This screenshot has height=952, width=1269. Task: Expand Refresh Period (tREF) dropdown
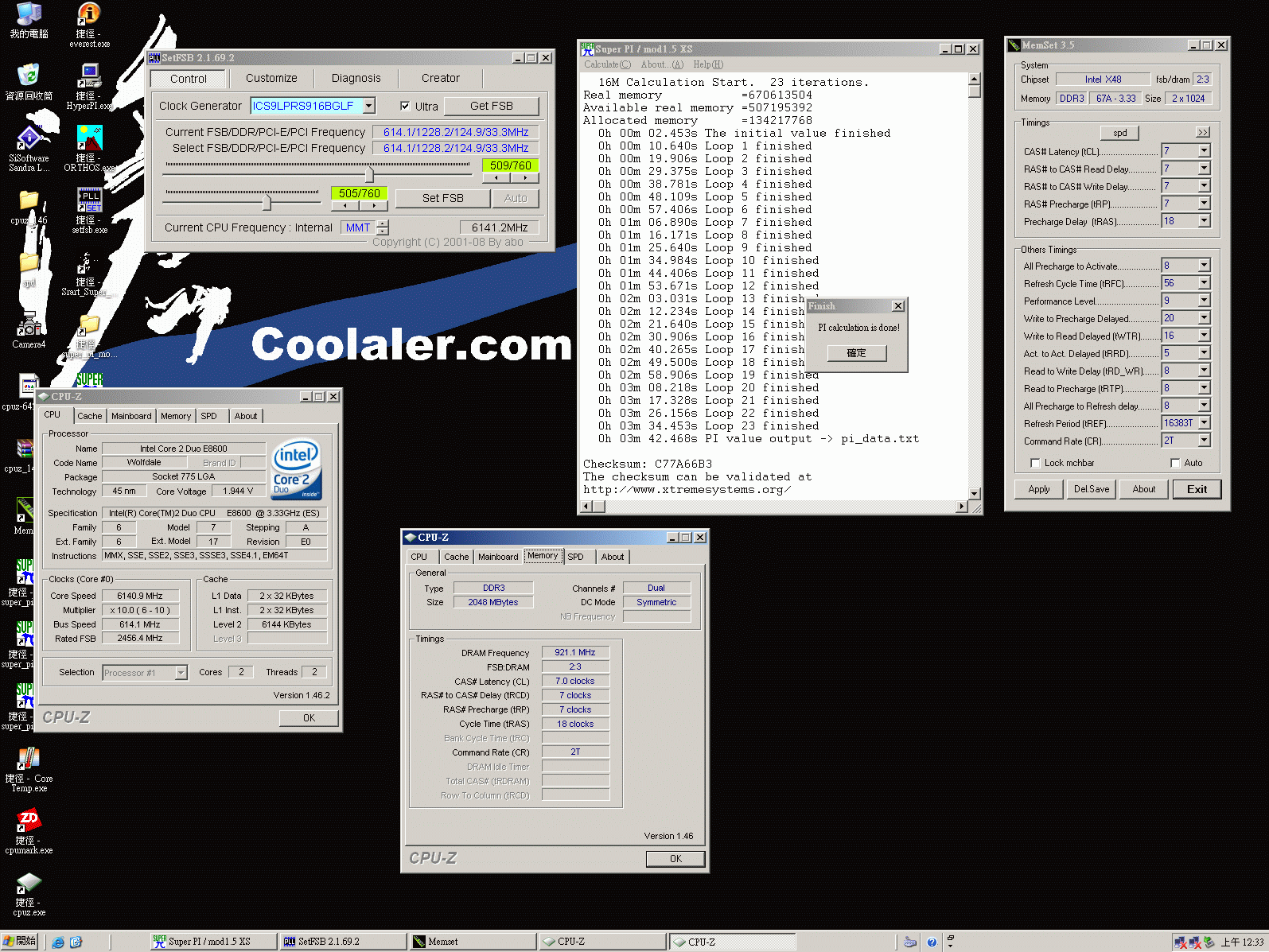pos(1204,423)
